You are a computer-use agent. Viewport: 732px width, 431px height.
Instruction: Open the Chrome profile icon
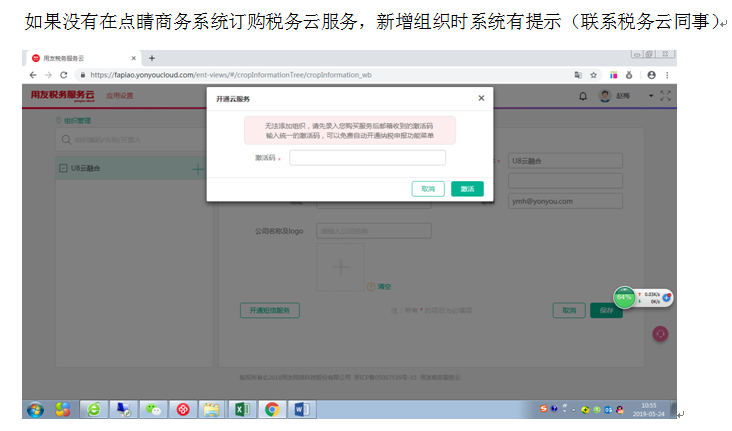click(651, 75)
